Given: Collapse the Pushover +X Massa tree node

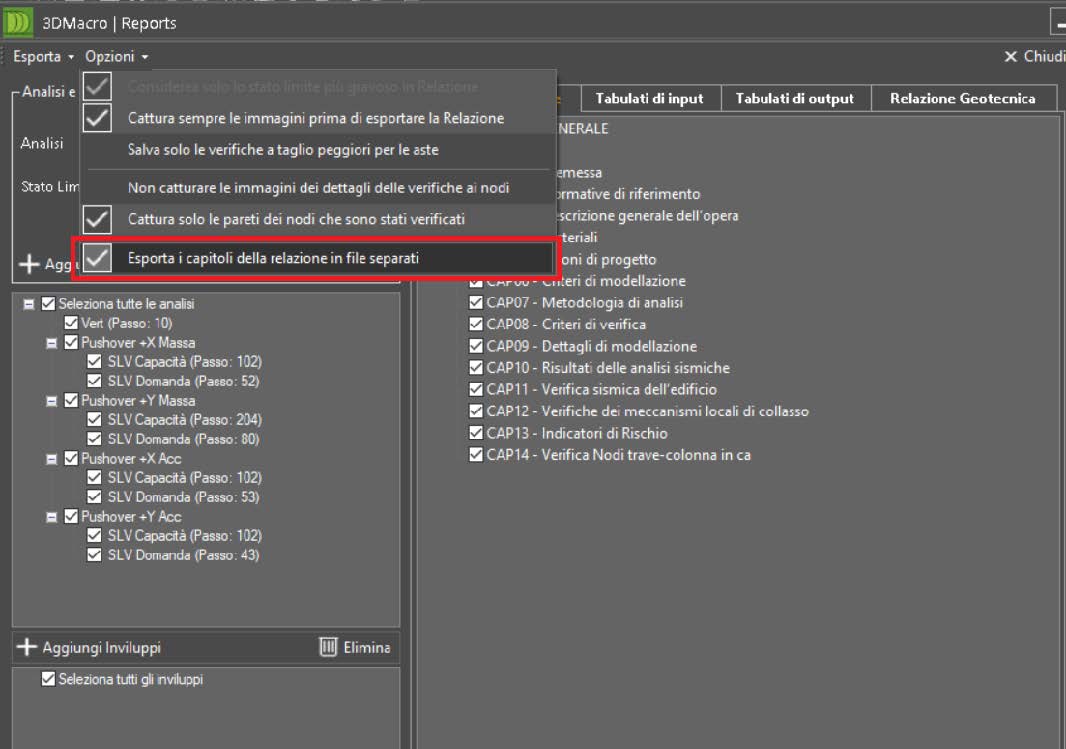Looking at the screenshot, I should [52, 343].
